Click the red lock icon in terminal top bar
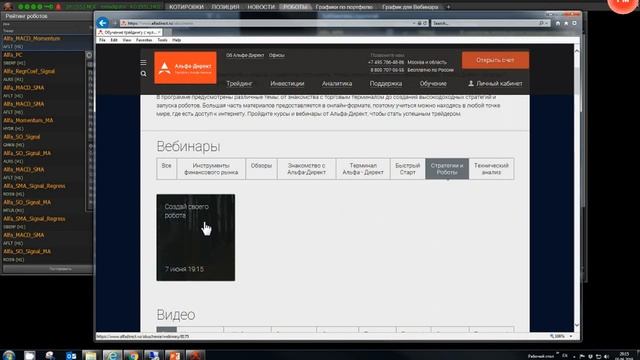This screenshot has width=640, height=360. [58, 7]
